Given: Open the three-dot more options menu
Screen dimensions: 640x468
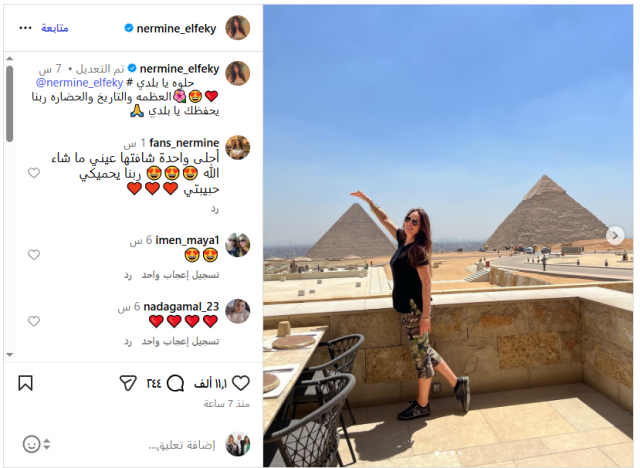Looking at the screenshot, I should click(25, 28).
